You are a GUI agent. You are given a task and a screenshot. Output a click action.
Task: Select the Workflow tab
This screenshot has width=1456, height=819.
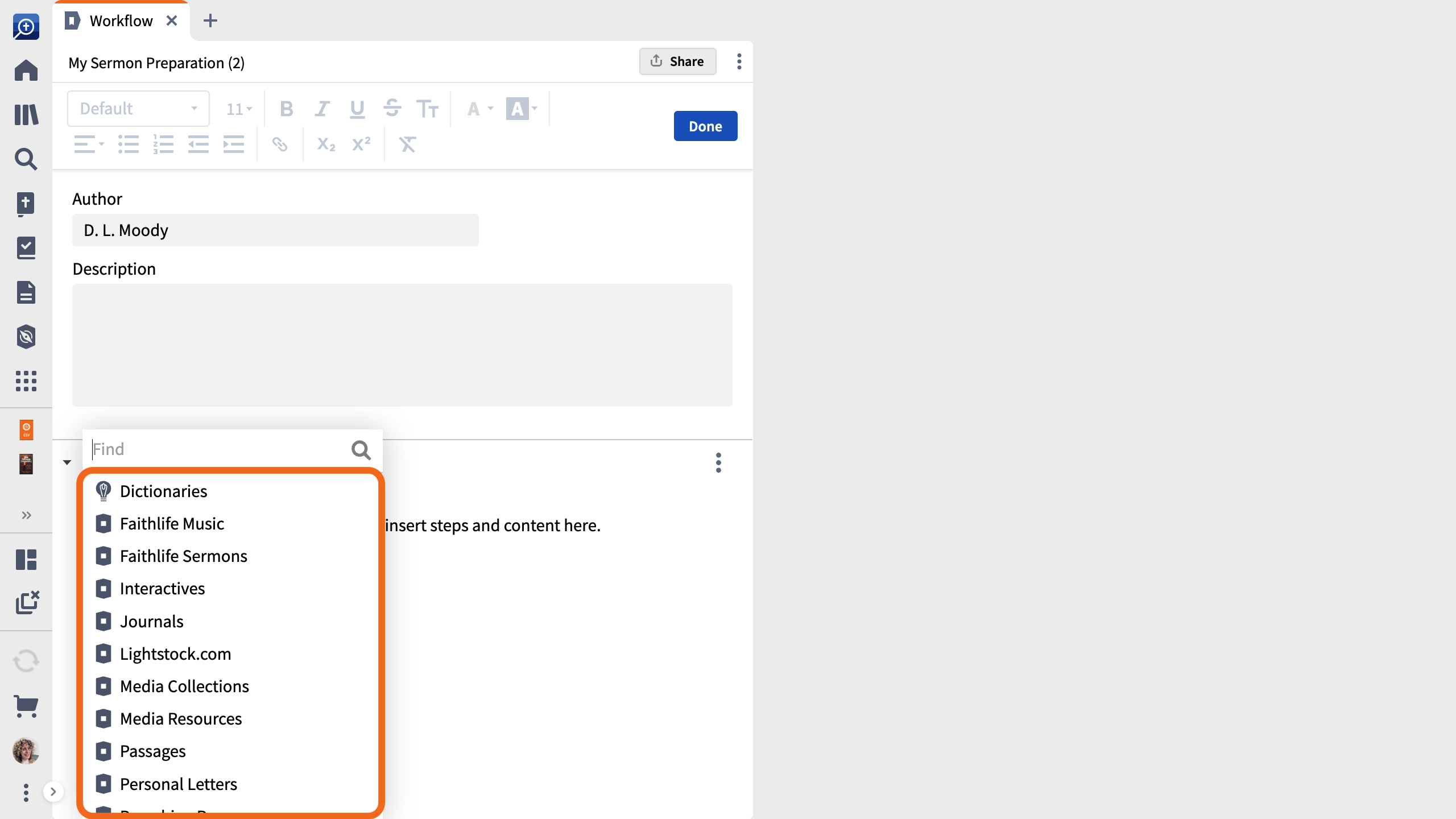click(121, 21)
